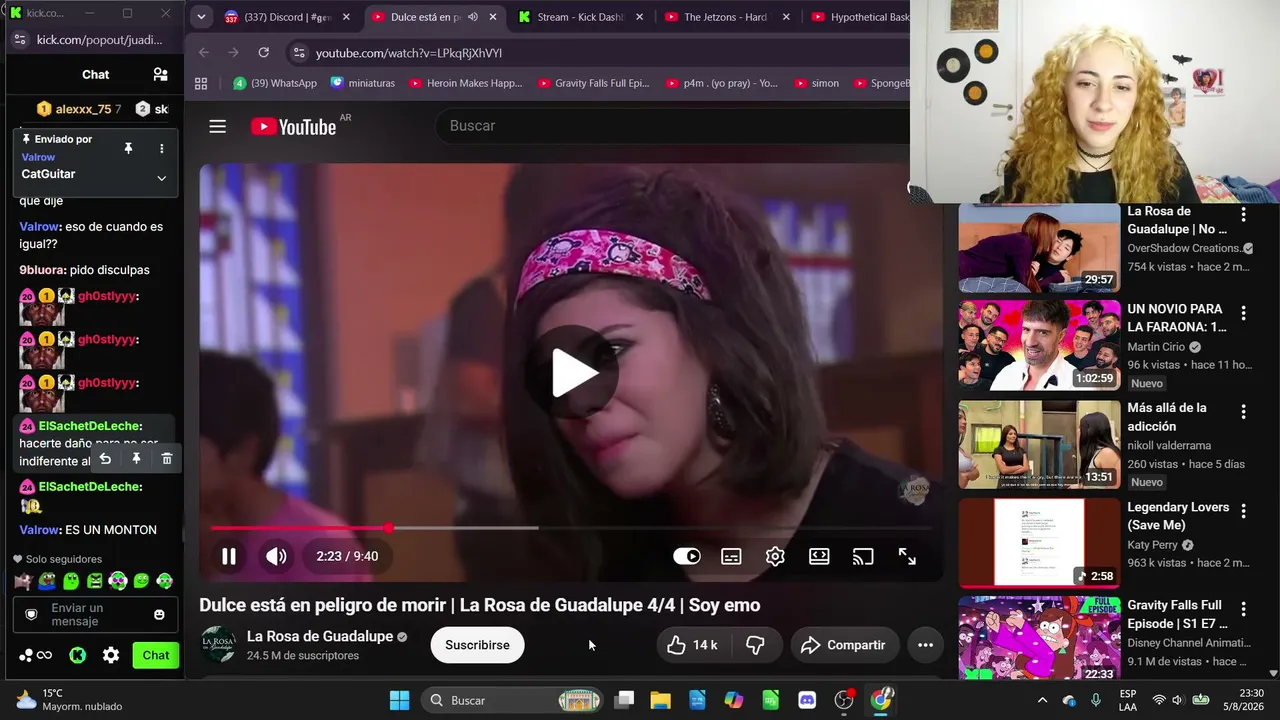
Task: Switch player to theater mode
Action: pos(819,556)
